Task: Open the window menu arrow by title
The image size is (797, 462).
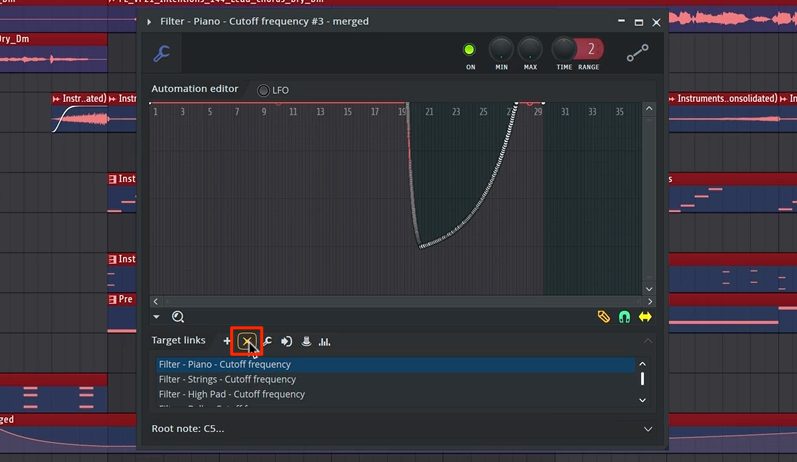Action: pyautogui.click(x=149, y=22)
